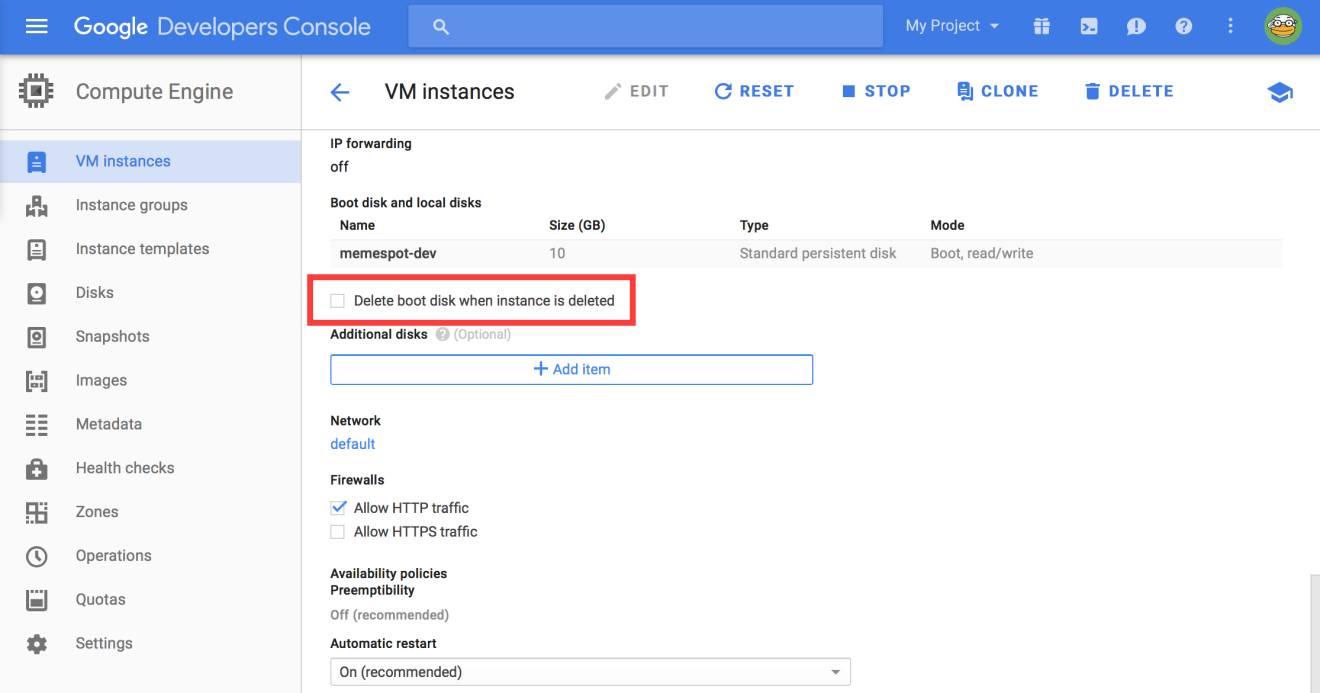Open Disks in sidebar
The image size is (1320, 693).
(x=95, y=293)
